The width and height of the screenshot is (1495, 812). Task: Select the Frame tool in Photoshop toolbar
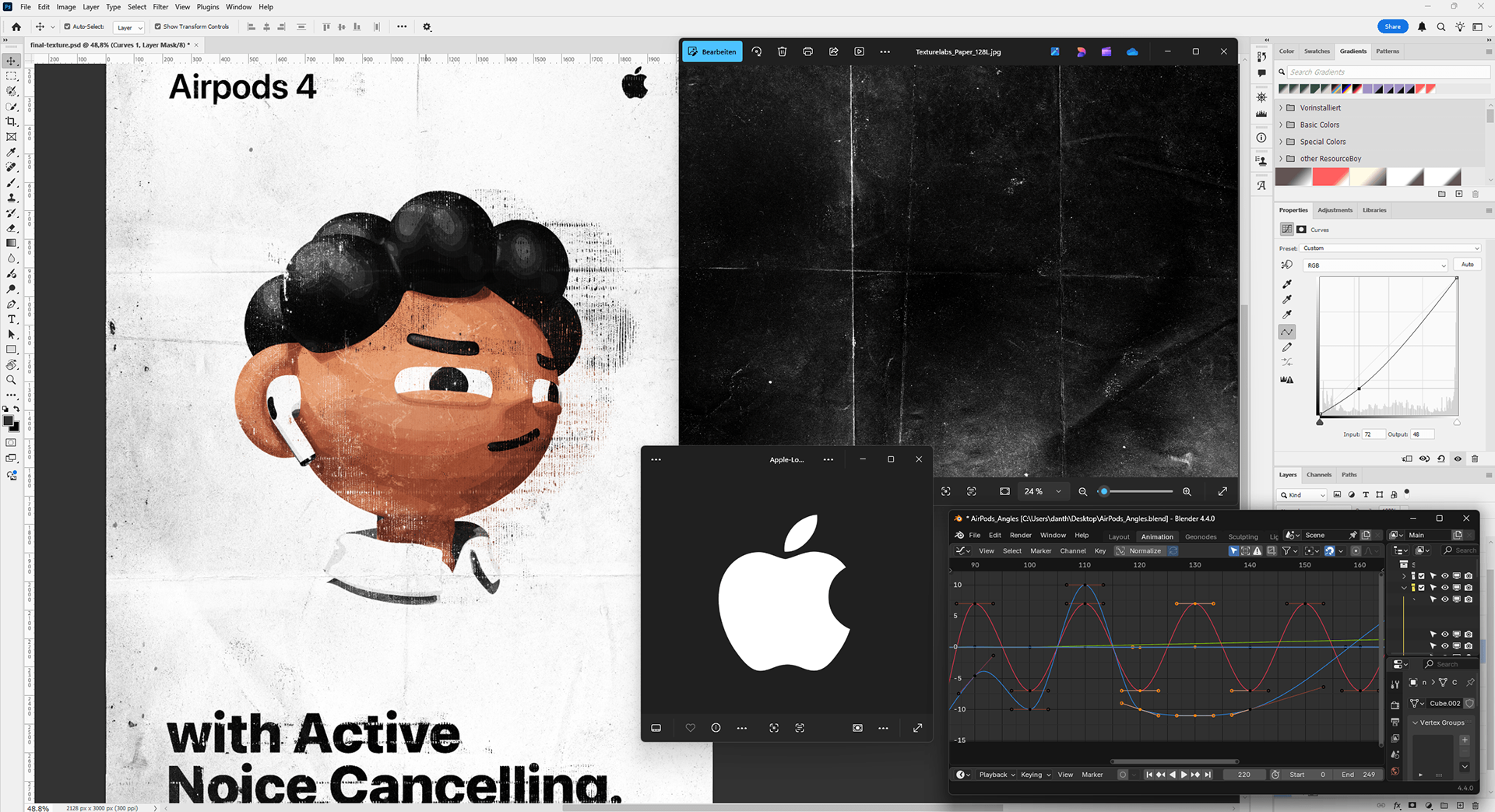coord(11,137)
